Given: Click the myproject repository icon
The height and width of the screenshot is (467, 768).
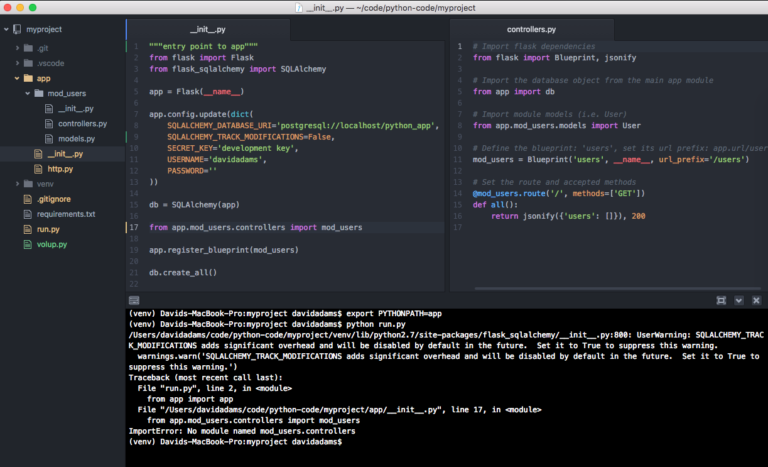Looking at the screenshot, I should (x=17, y=30).
